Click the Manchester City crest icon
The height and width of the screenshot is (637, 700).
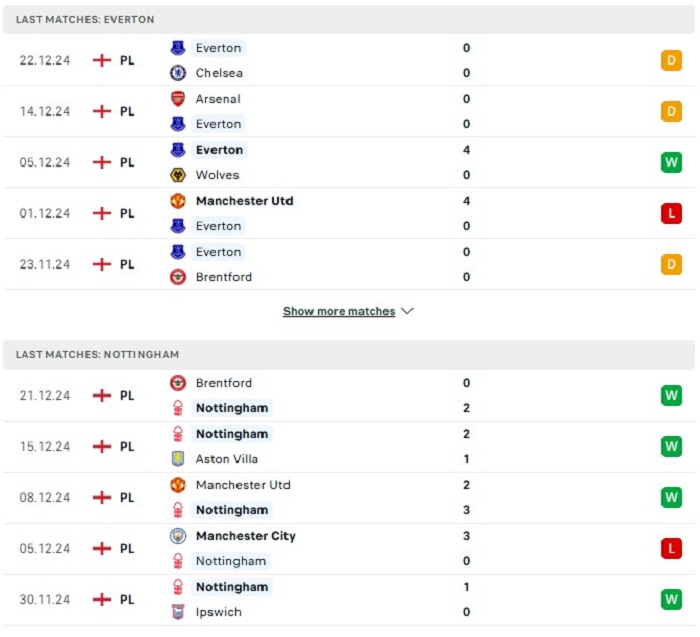178,536
